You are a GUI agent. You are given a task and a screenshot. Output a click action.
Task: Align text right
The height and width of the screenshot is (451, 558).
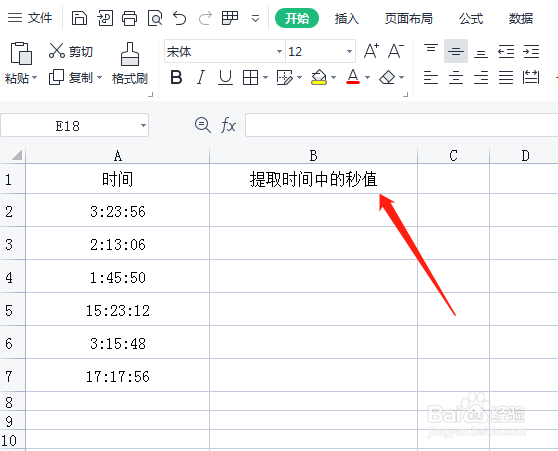click(481, 77)
